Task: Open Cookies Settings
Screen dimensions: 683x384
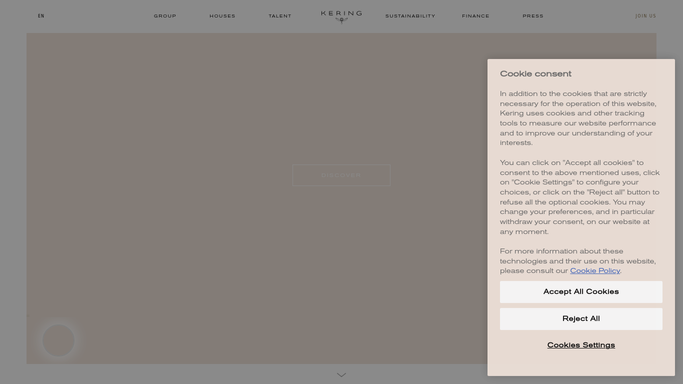Action: [581, 345]
